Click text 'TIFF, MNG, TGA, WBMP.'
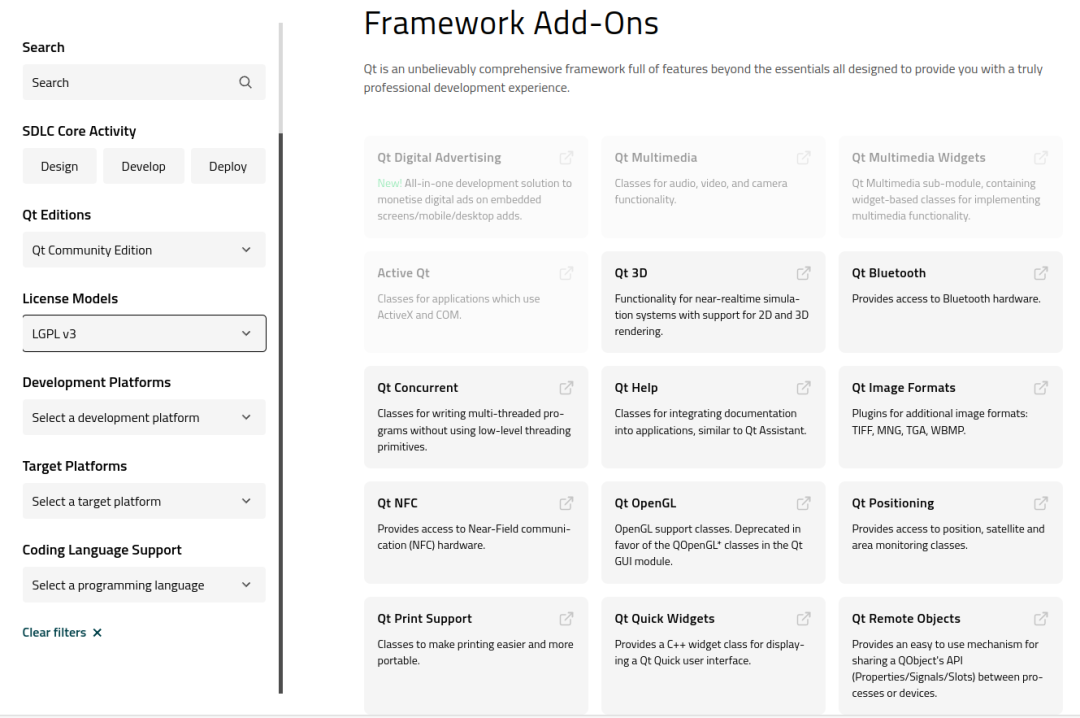Image resolution: width=1080 pixels, height=718 pixels. 908,430
